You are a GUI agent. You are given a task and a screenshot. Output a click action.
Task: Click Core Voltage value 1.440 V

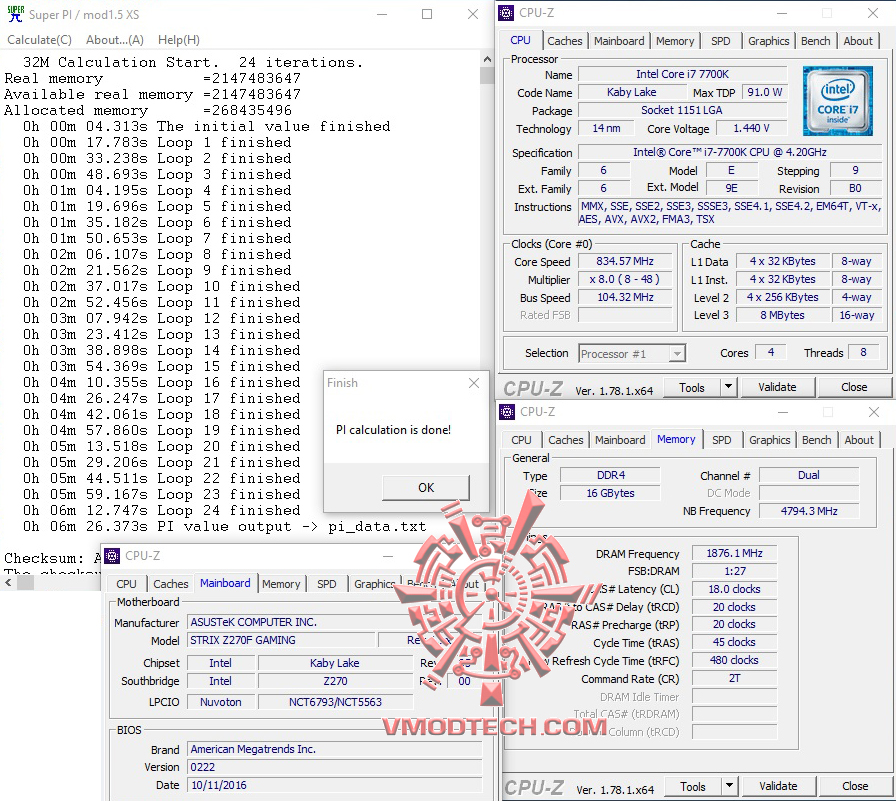pyautogui.click(x=751, y=129)
